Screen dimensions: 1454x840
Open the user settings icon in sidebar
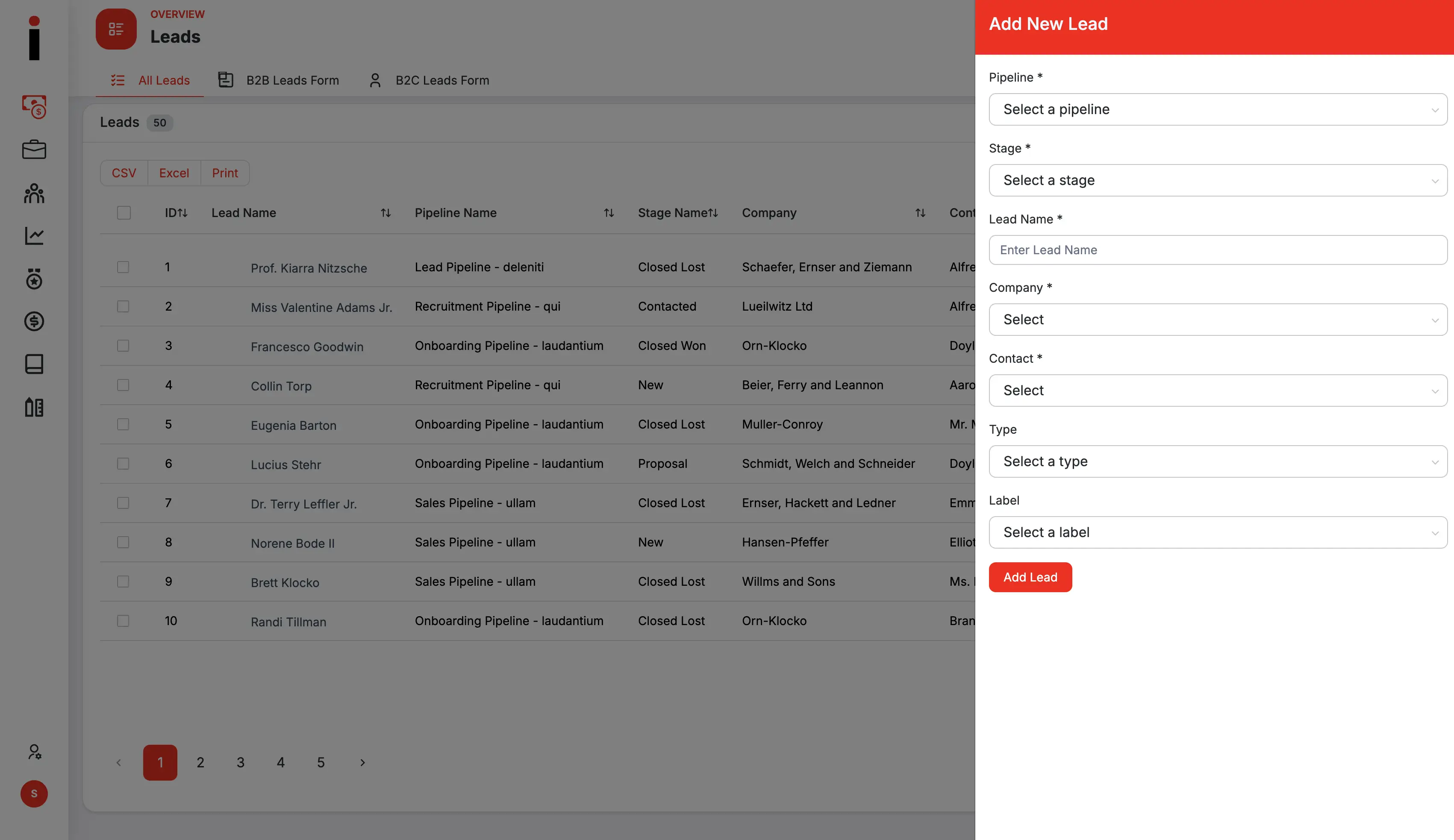click(34, 751)
